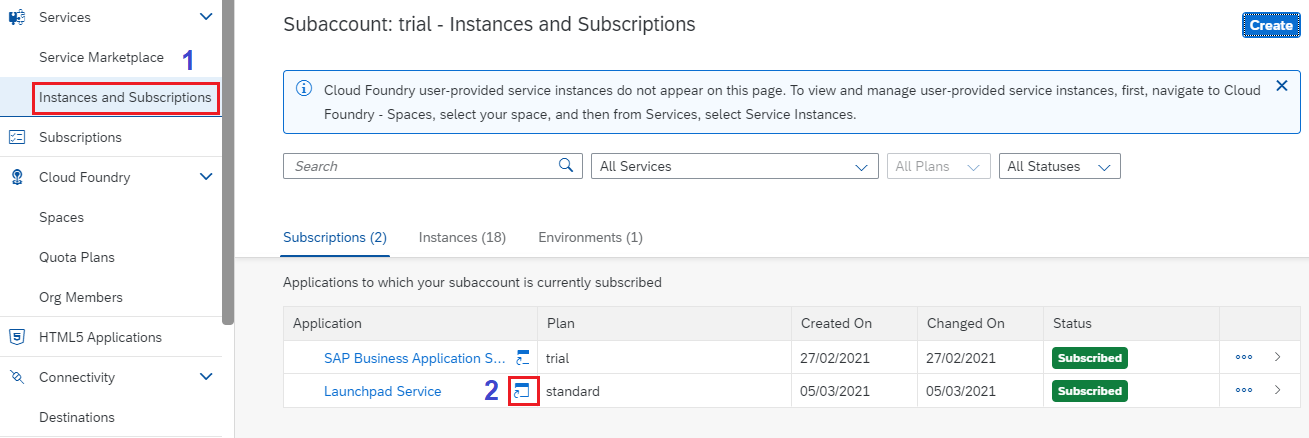This screenshot has width=1309, height=438.
Task: Click into the Search input field
Action: point(420,166)
